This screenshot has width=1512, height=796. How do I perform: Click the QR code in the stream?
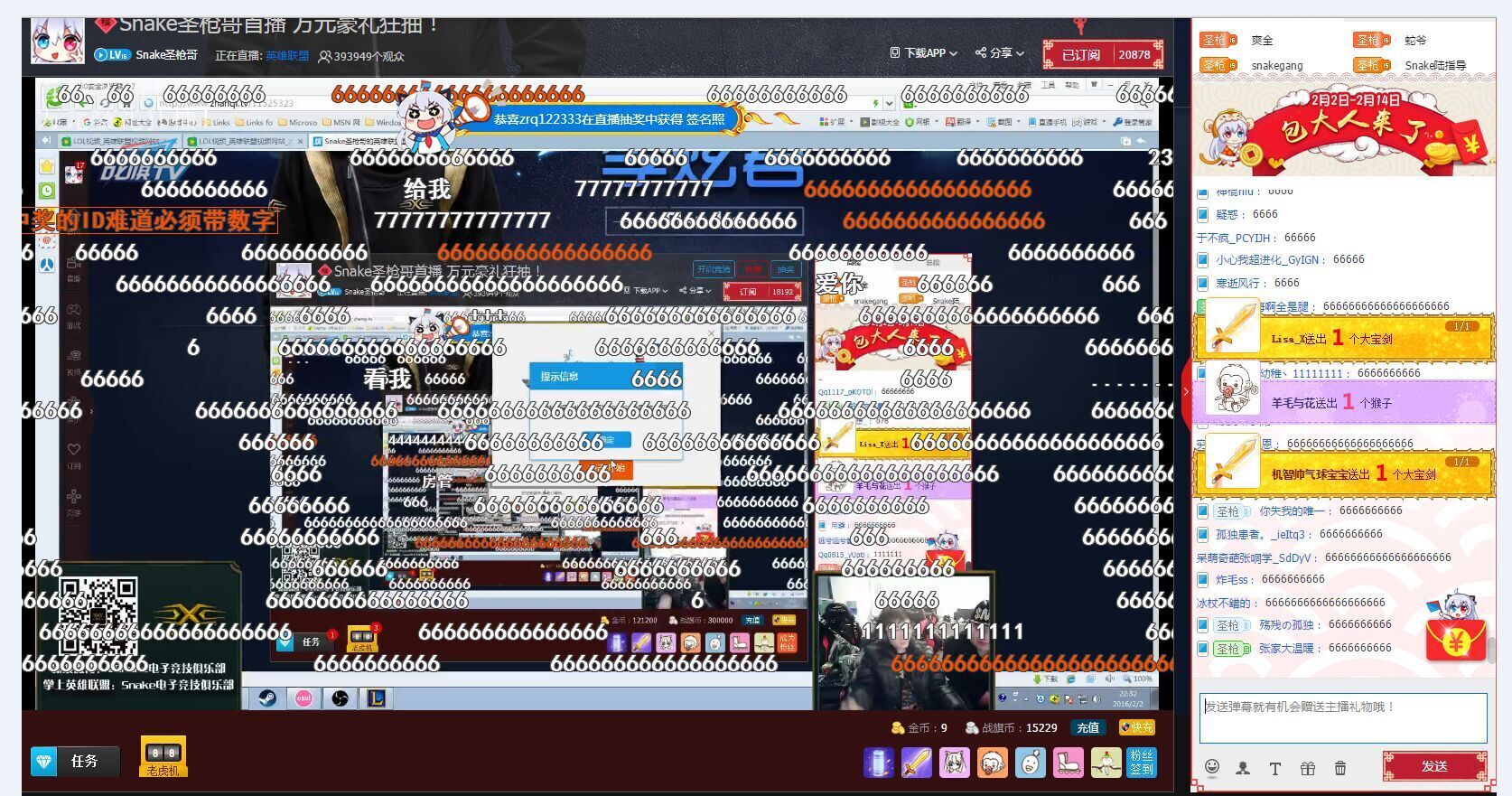tap(98, 617)
